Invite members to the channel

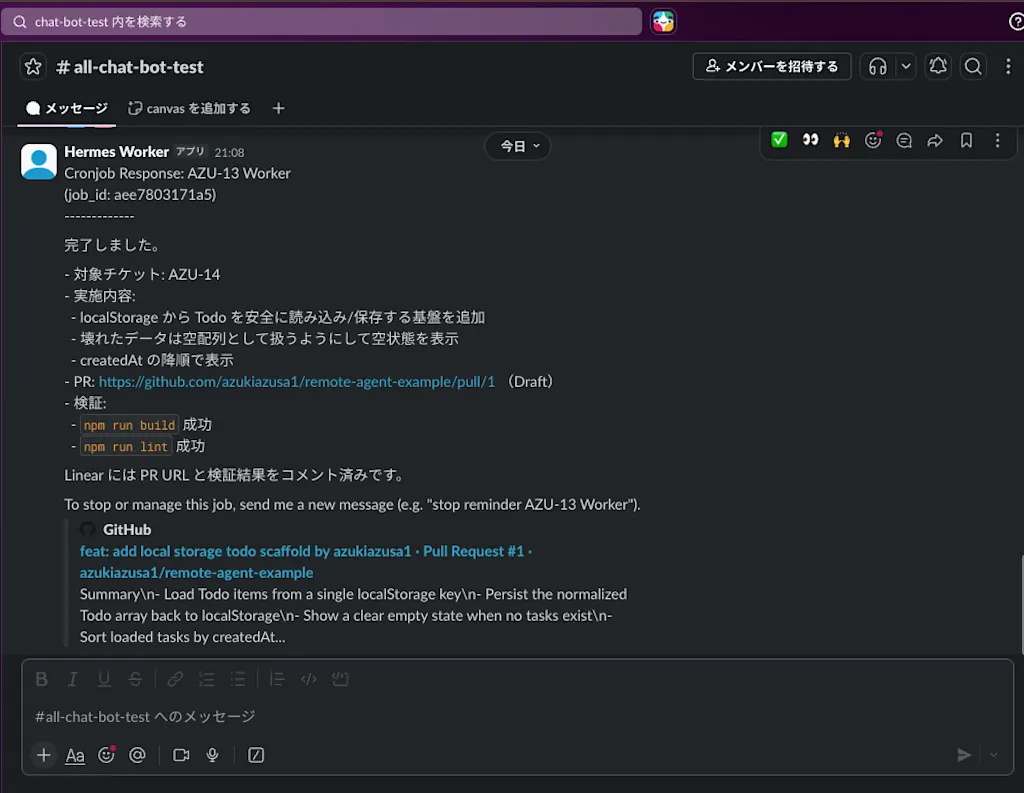point(772,67)
